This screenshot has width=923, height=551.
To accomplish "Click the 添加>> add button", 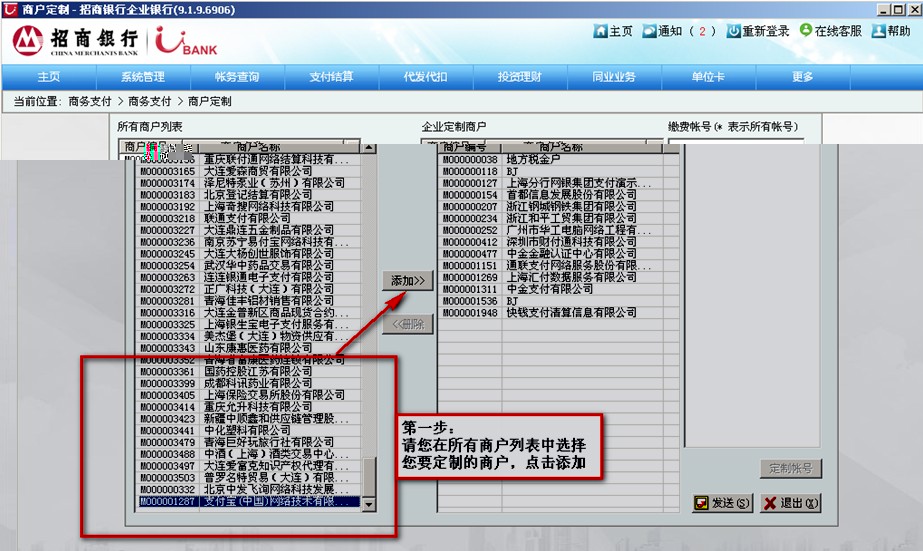I will tap(408, 281).
